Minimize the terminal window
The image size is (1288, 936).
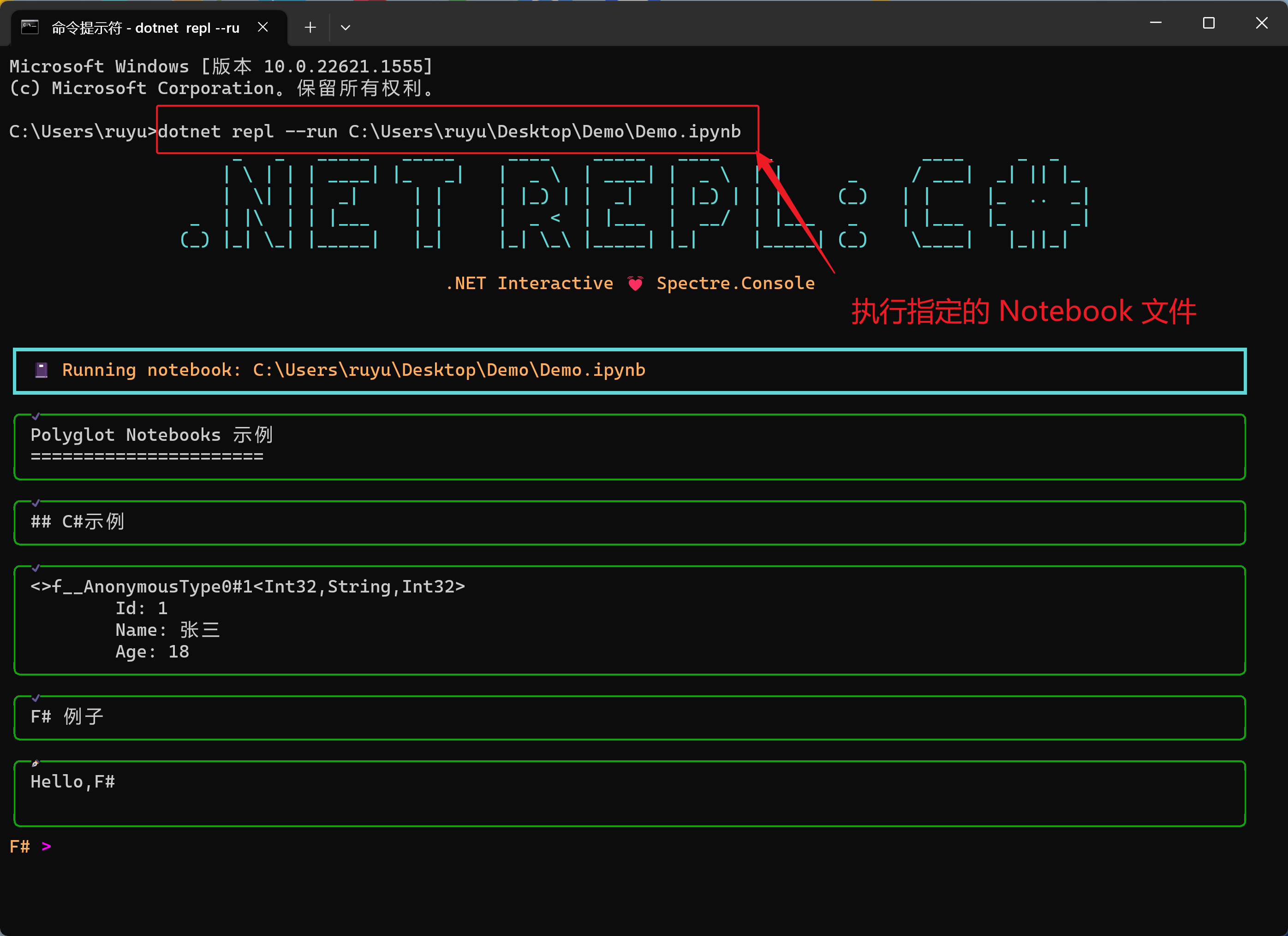1156,23
